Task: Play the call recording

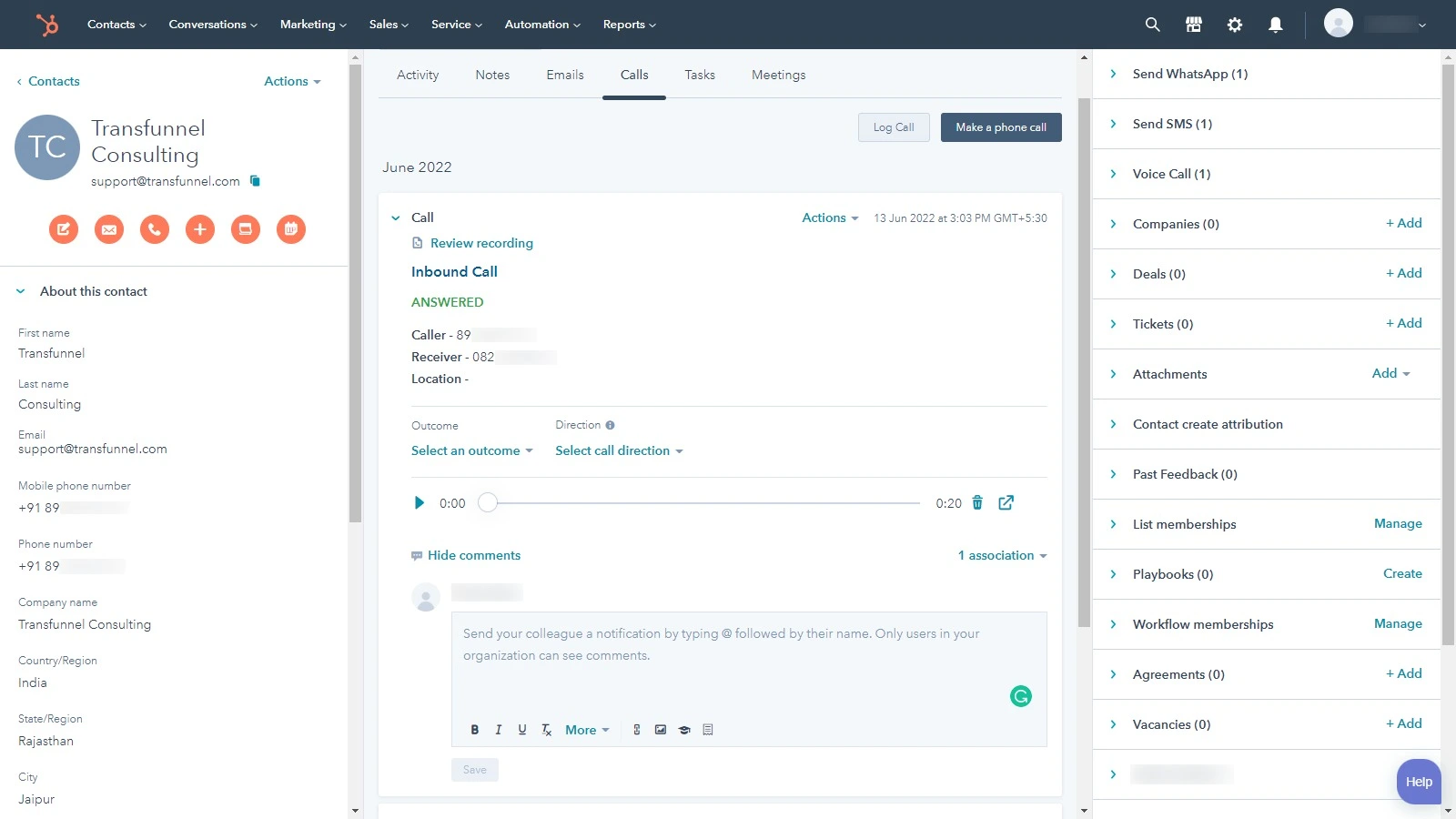Action: (419, 502)
